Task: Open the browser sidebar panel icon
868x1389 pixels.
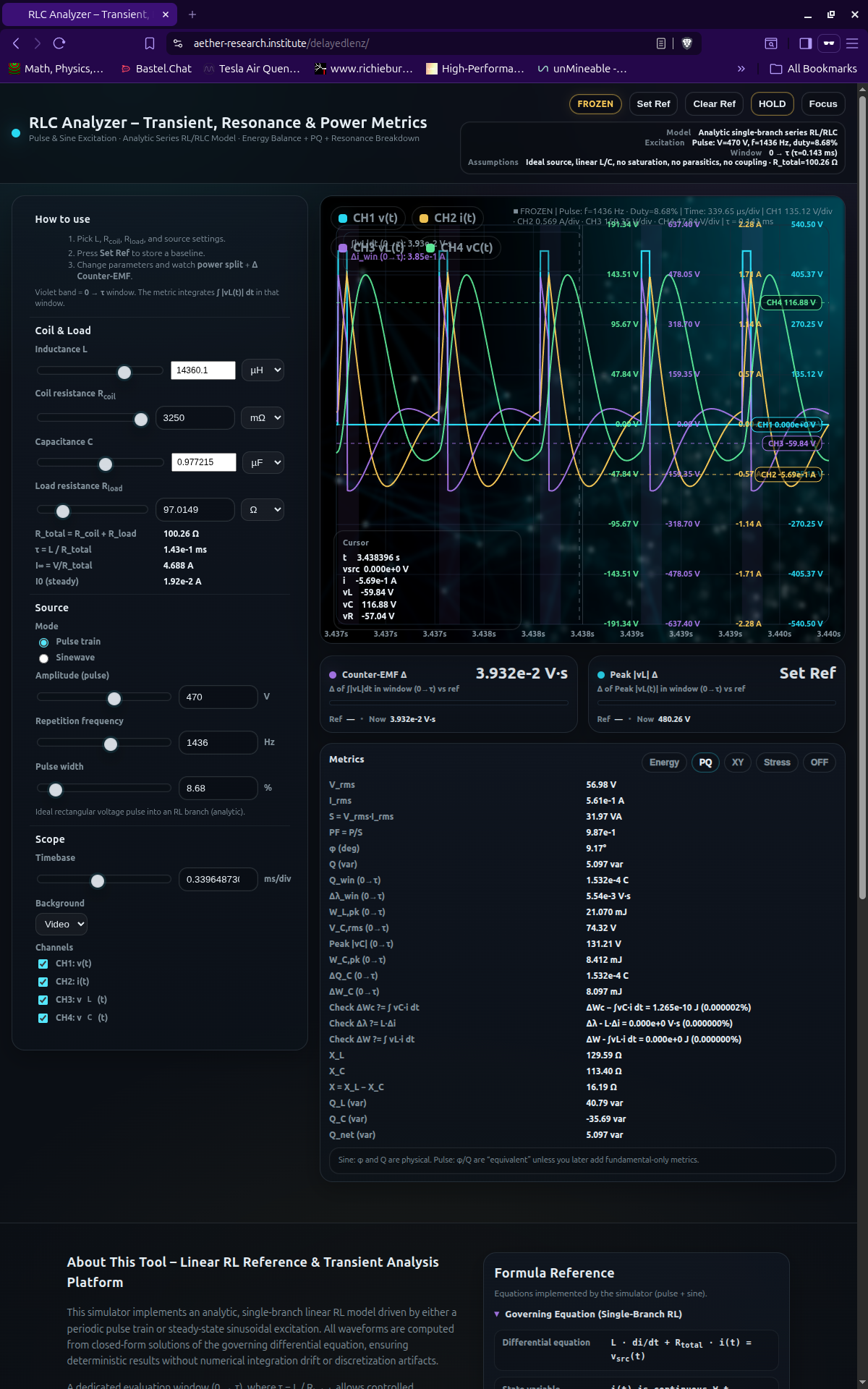Action: pos(805,43)
